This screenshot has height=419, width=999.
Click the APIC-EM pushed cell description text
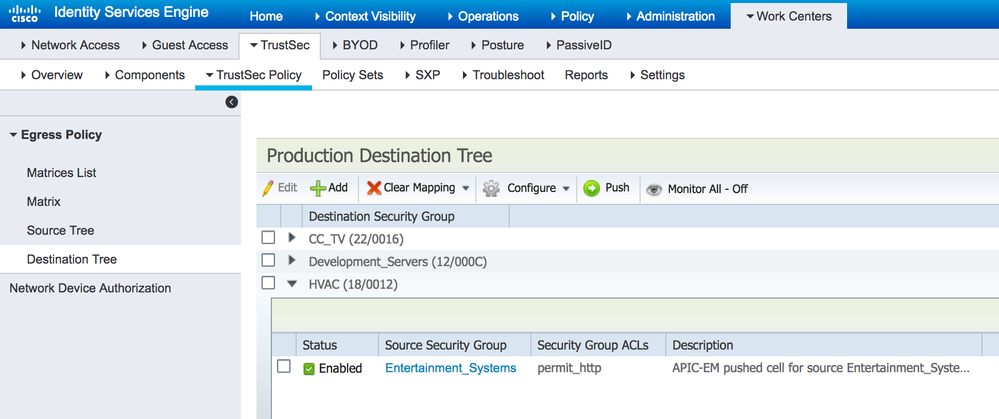[x=821, y=368]
